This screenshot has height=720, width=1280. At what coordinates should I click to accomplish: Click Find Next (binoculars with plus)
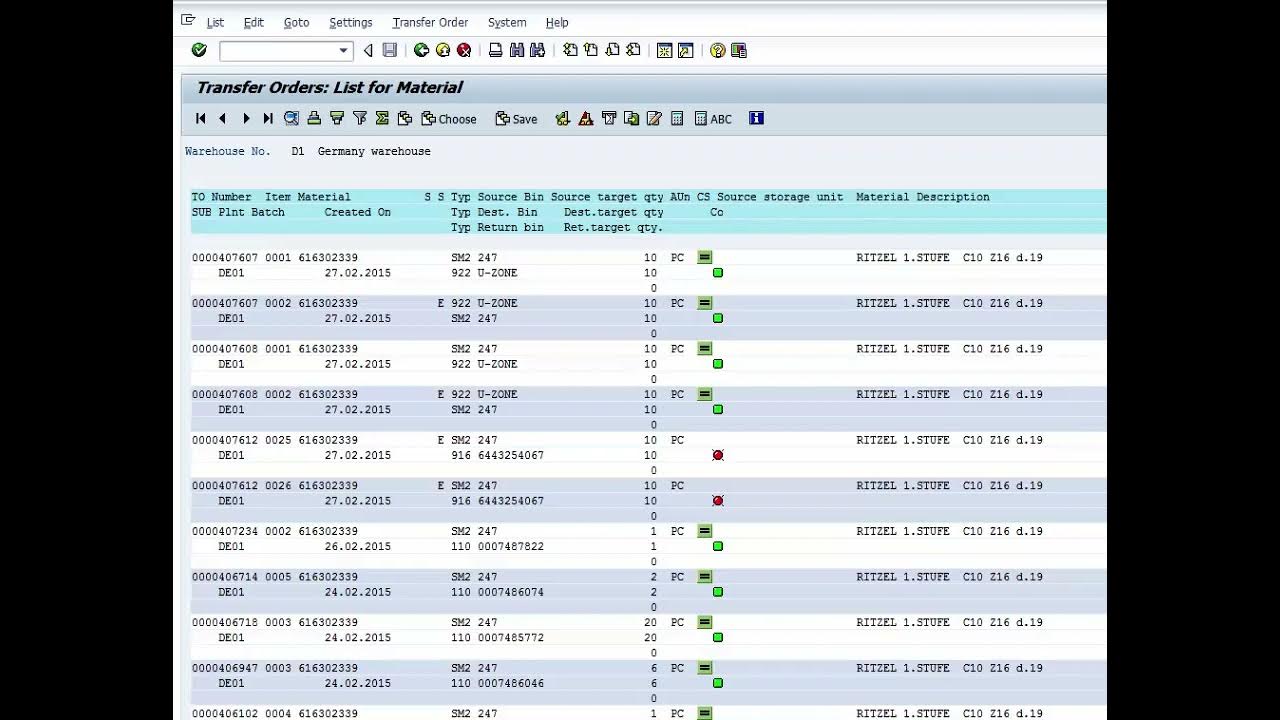538,50
